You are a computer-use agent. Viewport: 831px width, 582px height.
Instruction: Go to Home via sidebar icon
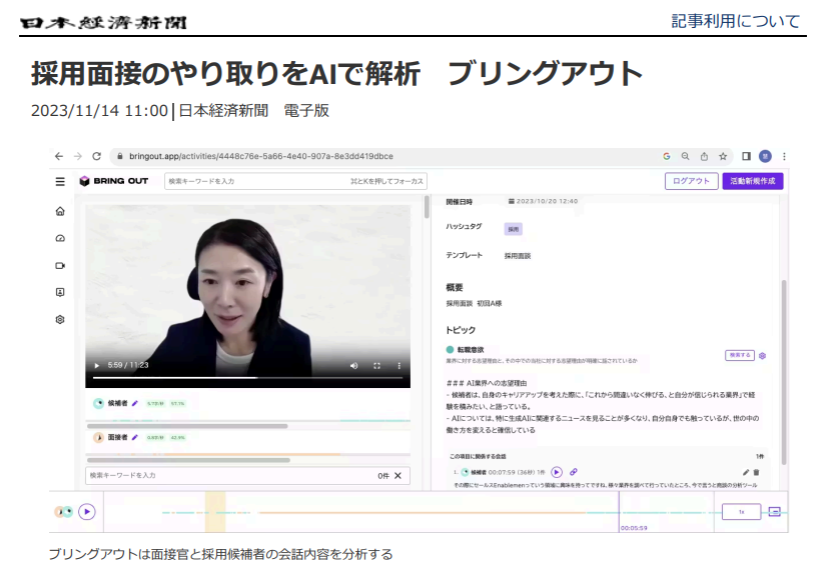coord(60,211)
